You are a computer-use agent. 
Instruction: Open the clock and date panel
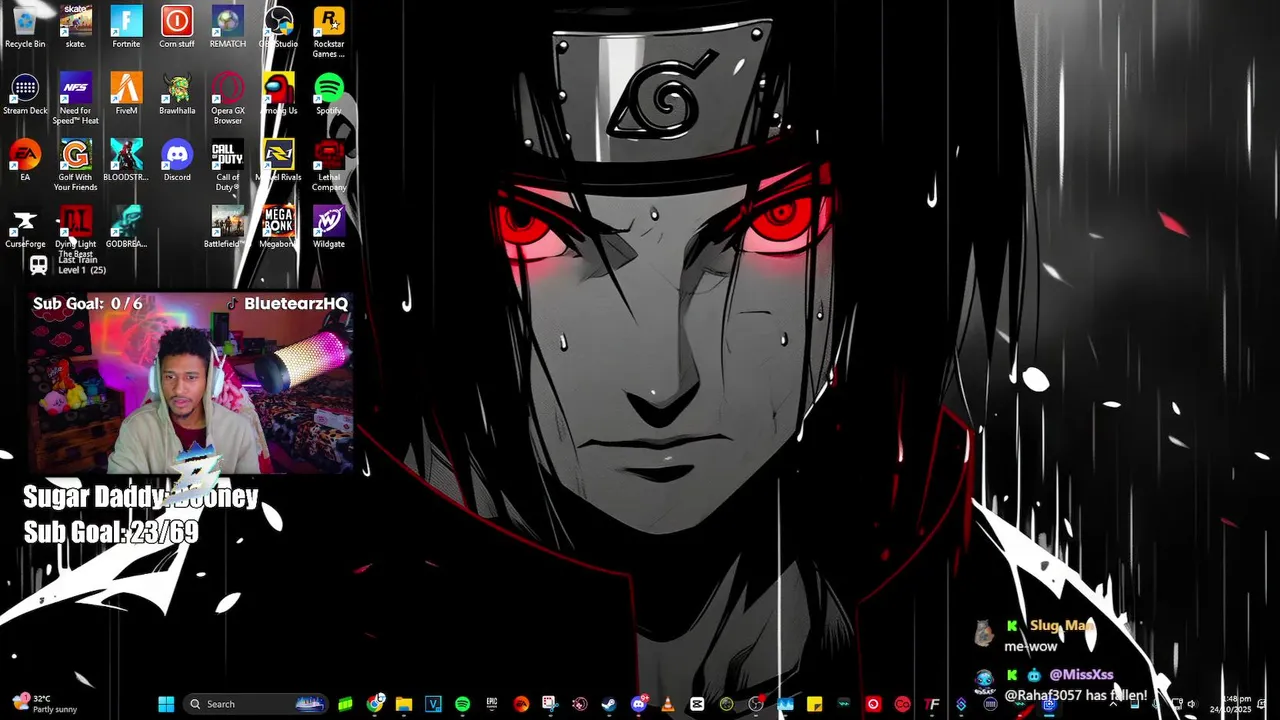pos(1230,704)
